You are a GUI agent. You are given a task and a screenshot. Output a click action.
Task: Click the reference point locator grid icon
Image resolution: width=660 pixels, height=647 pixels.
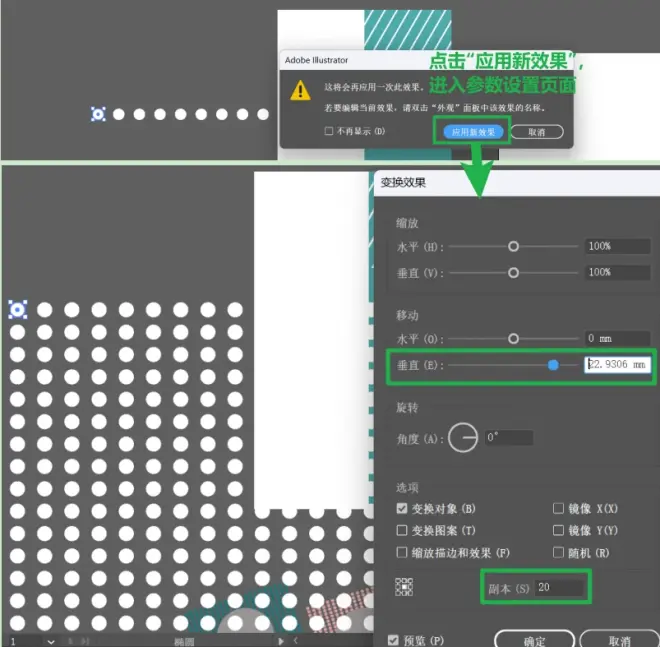point(403,586)
